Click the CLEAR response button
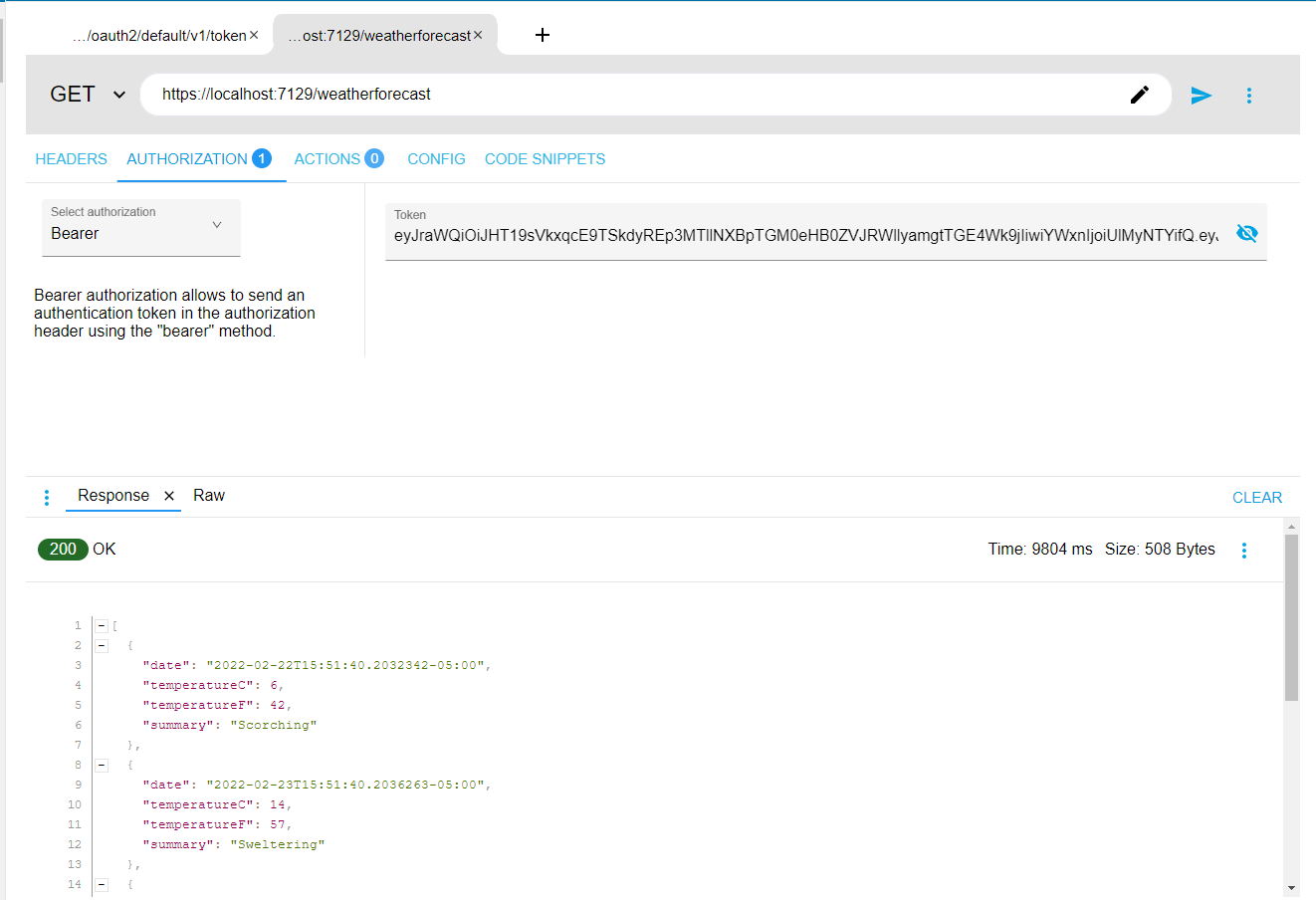1316x900 pixels. point(1256,498)
